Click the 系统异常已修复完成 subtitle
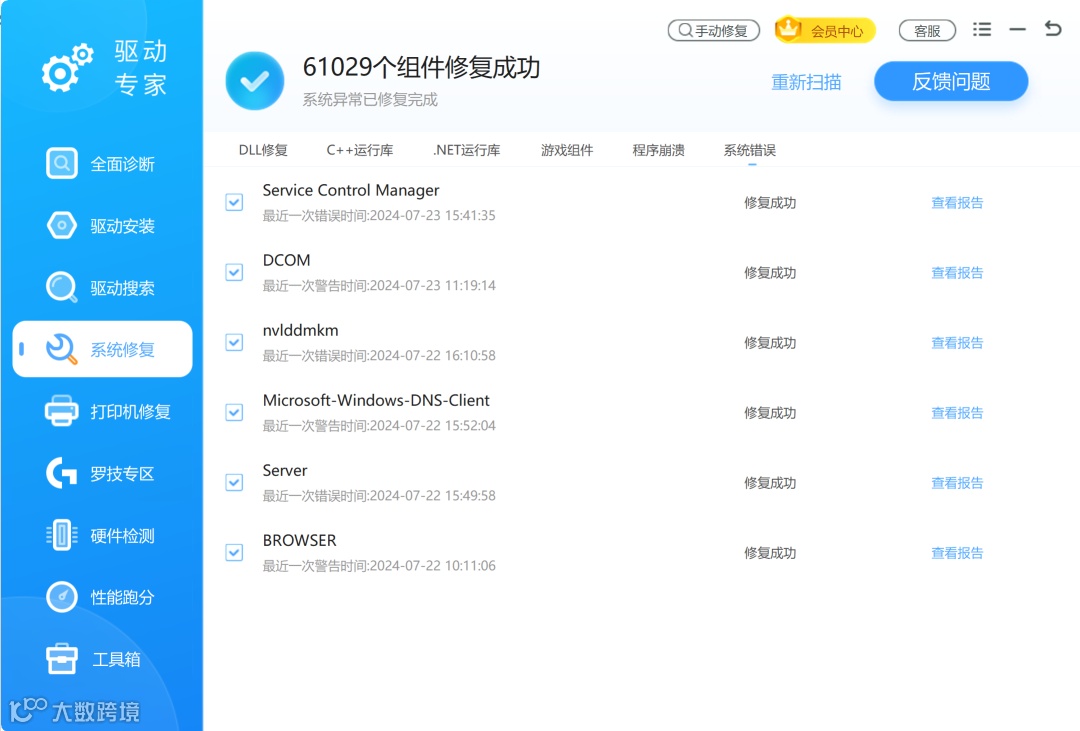The width and height of the screenshot is (1080, 731). coord(370,100)
